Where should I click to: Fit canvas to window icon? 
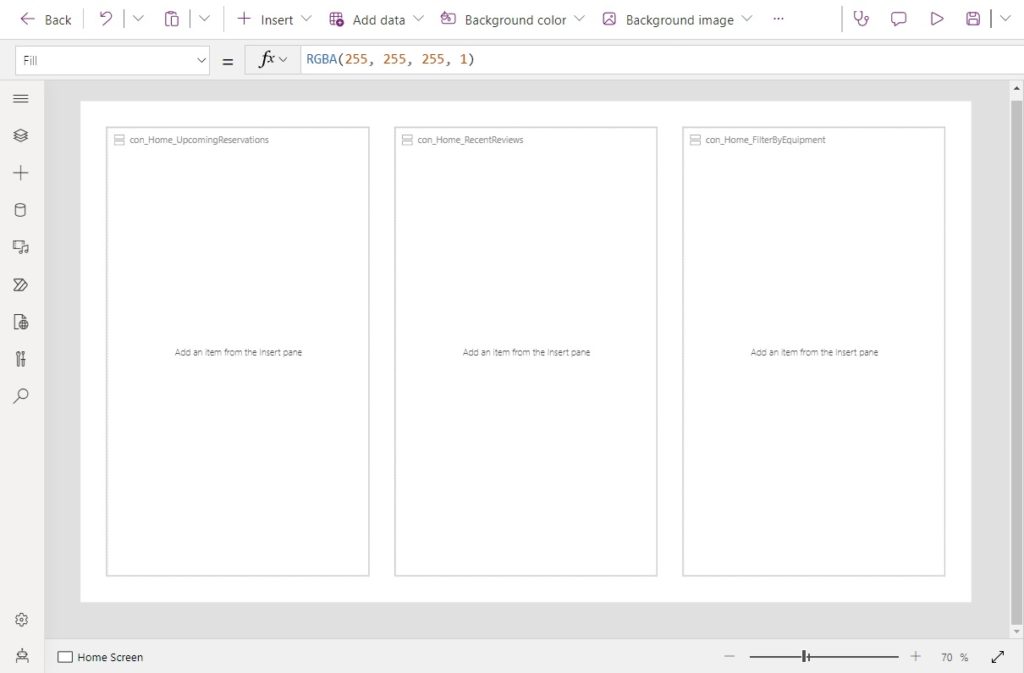998,657
